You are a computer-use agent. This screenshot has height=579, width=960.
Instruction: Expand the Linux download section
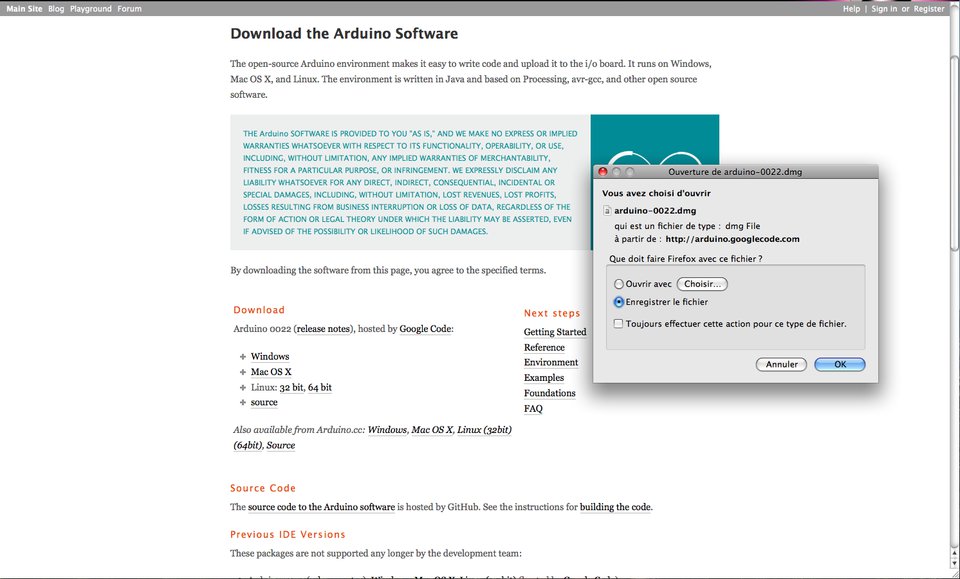266,386
